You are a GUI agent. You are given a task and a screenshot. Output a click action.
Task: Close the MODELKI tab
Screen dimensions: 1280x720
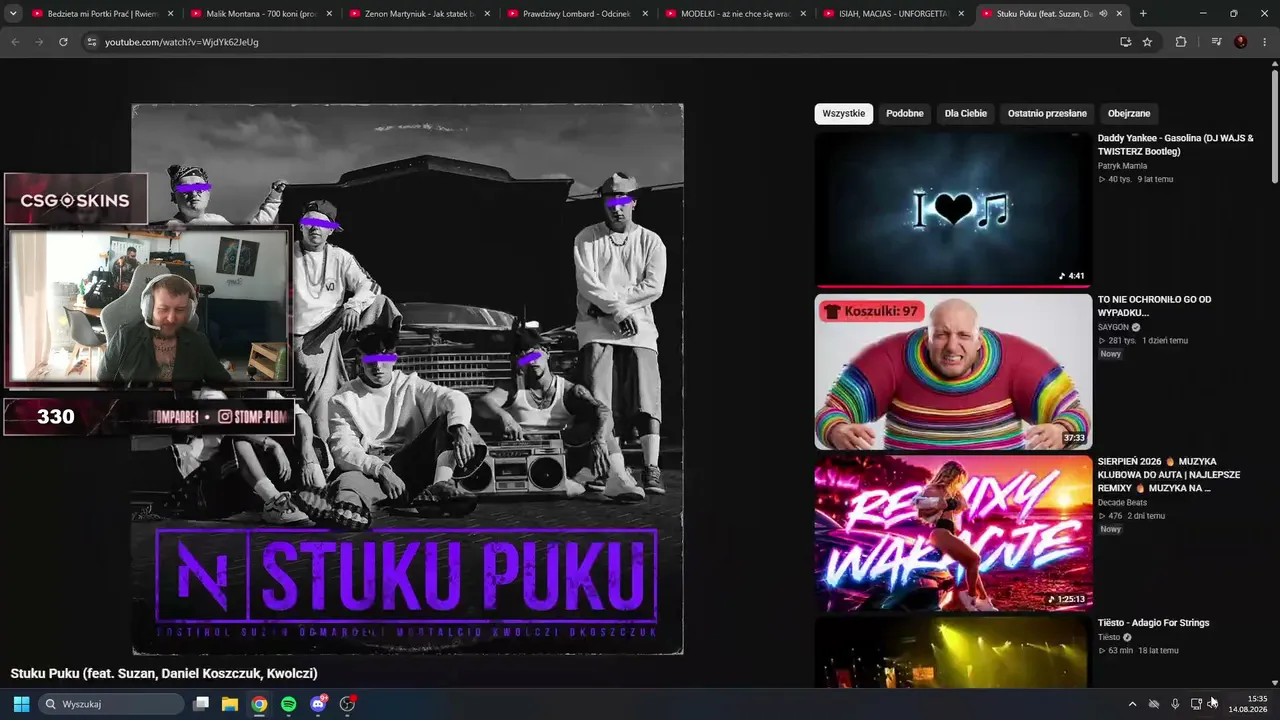click(x=803, y=14)
